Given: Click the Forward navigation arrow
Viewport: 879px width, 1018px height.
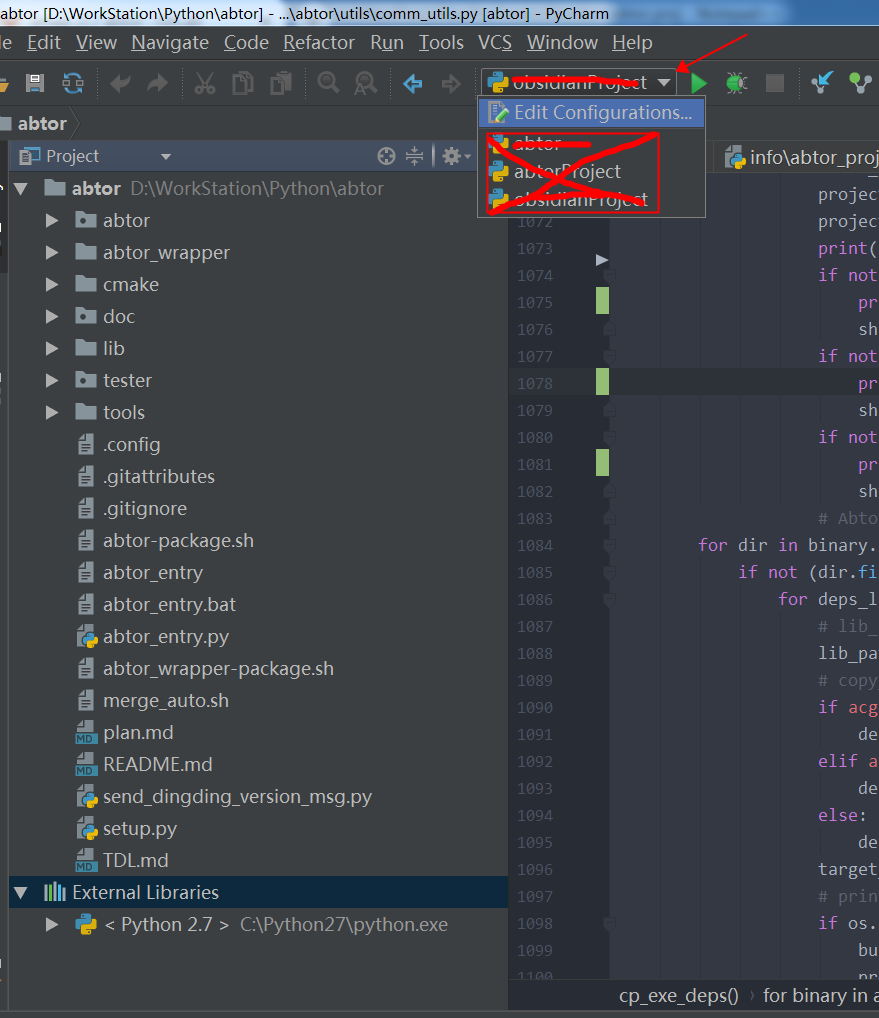Looking at the screenshot, I should (451, 83).
